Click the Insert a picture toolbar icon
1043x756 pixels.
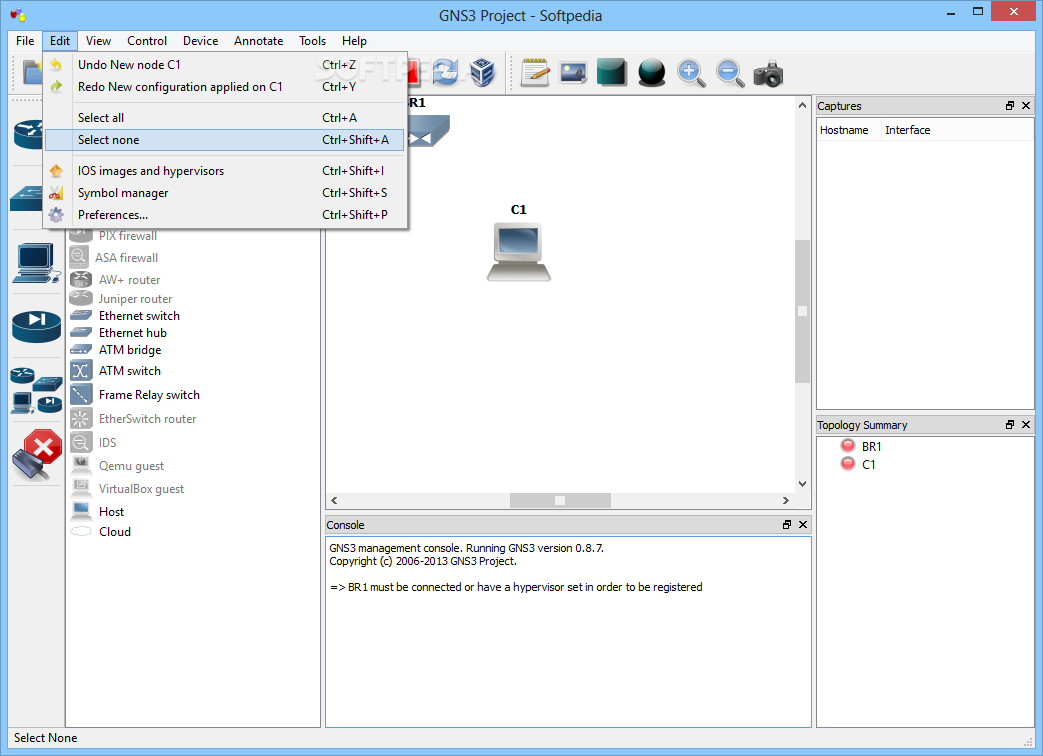pyautogui.click(x=573, y=72)
